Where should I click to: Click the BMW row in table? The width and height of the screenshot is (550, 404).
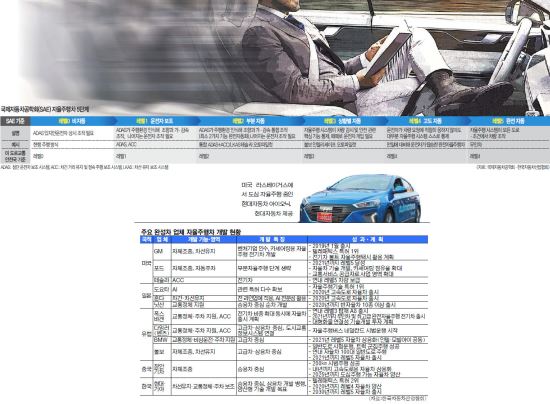(290, 340)
